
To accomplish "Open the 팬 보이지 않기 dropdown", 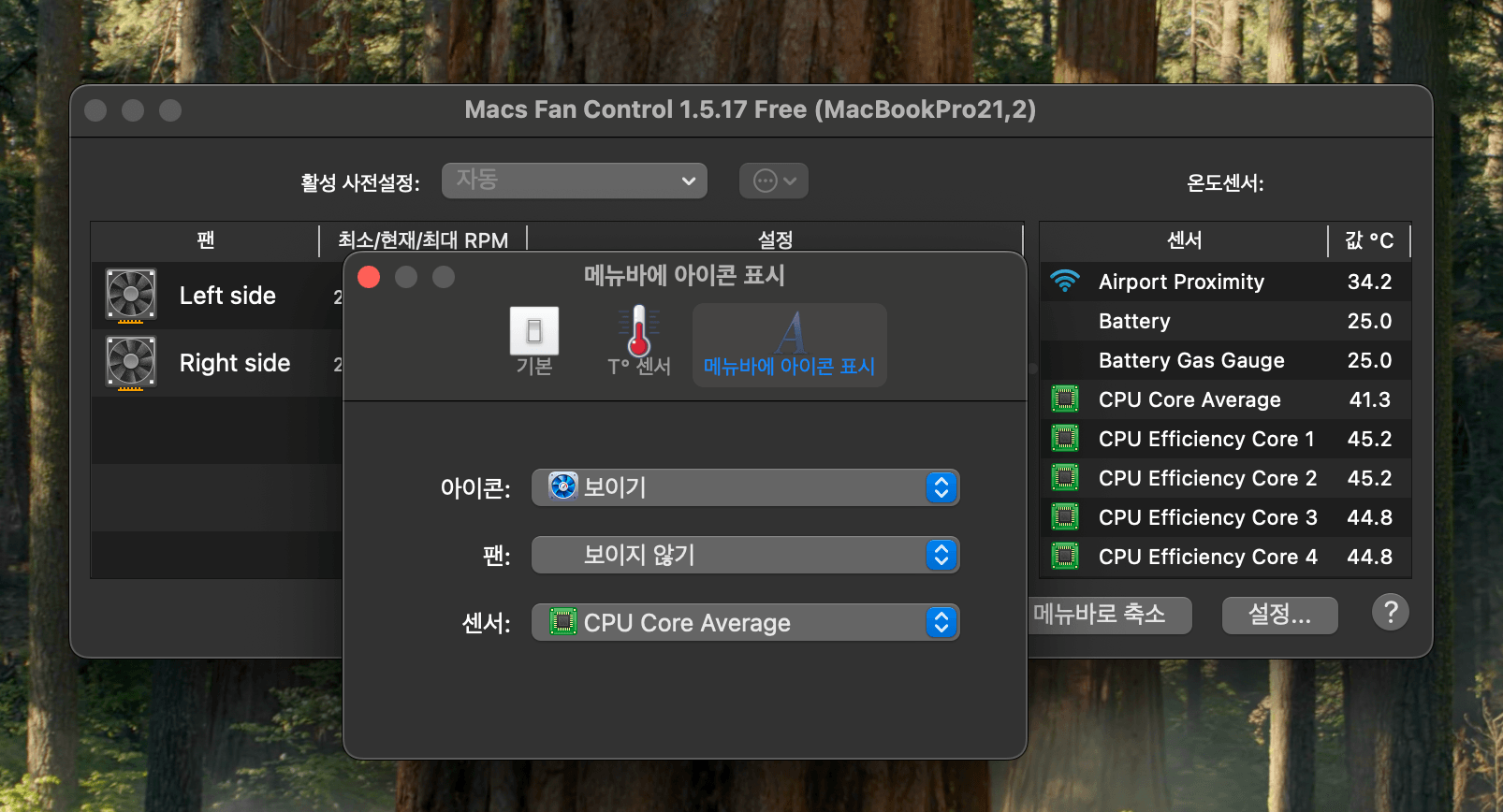I will point(746,555).
